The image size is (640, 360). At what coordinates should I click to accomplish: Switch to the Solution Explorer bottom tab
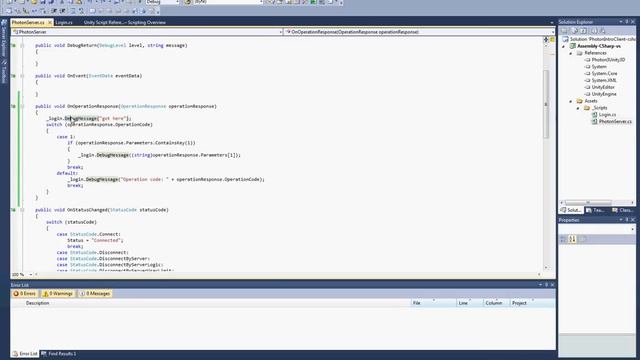coord(571,210)
